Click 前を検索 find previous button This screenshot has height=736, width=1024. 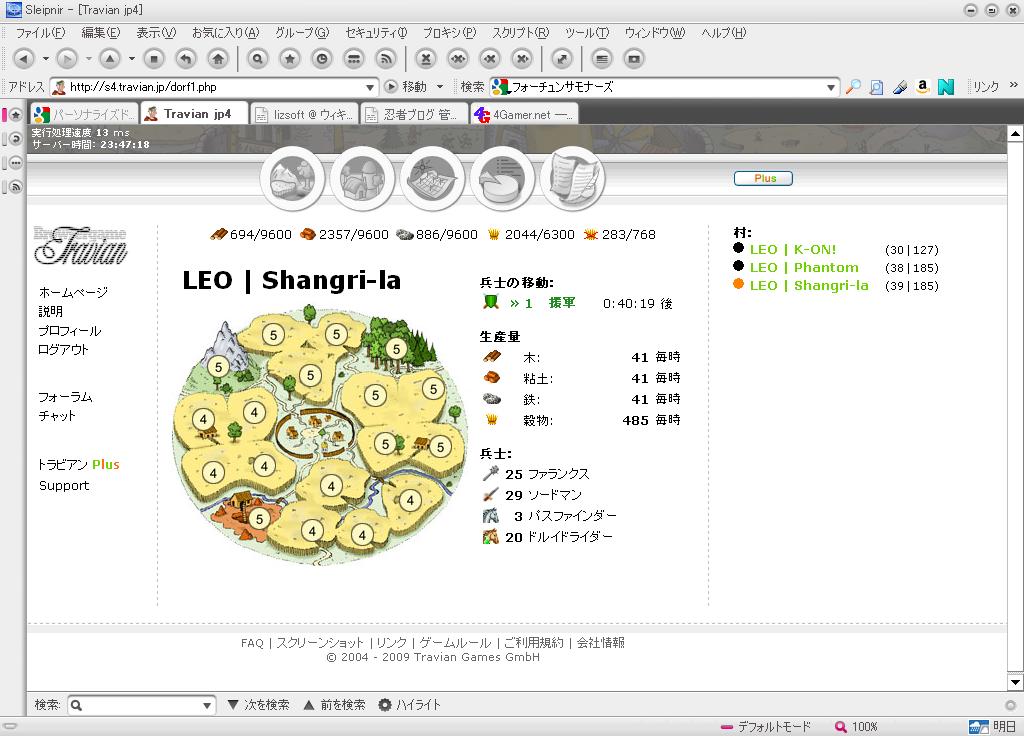point(335,705)
